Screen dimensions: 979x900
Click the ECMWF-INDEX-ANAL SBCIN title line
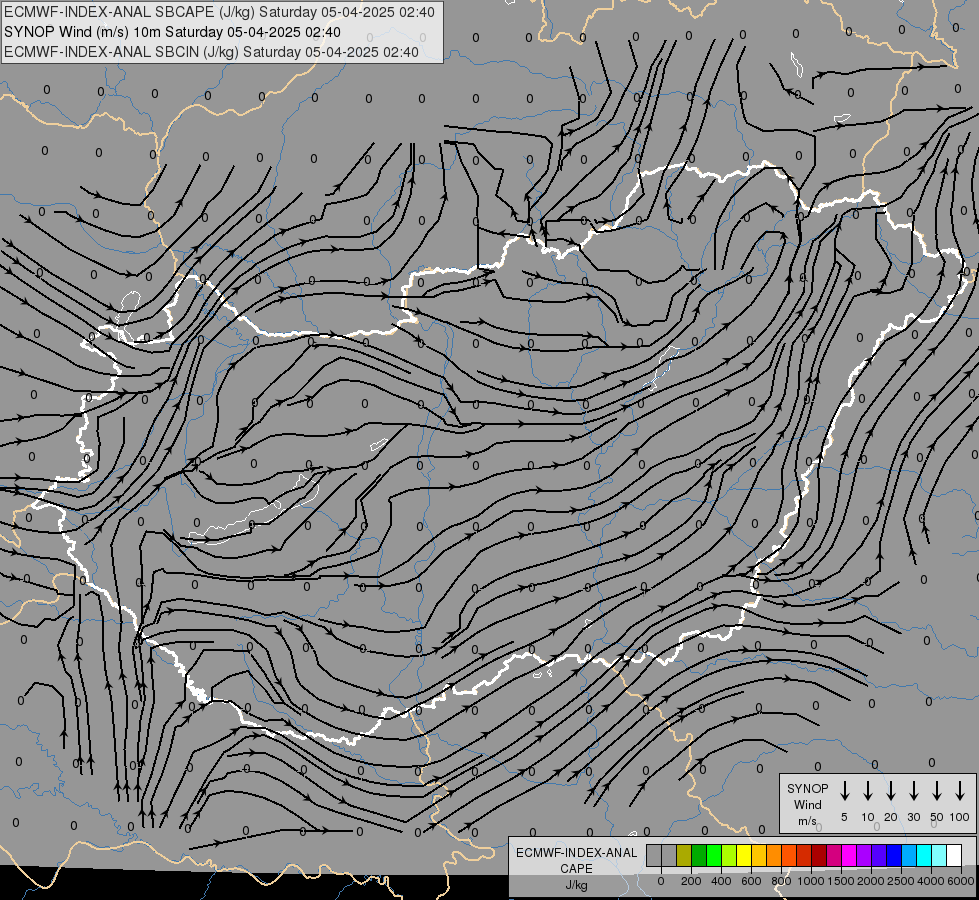[x=211, y=52]
